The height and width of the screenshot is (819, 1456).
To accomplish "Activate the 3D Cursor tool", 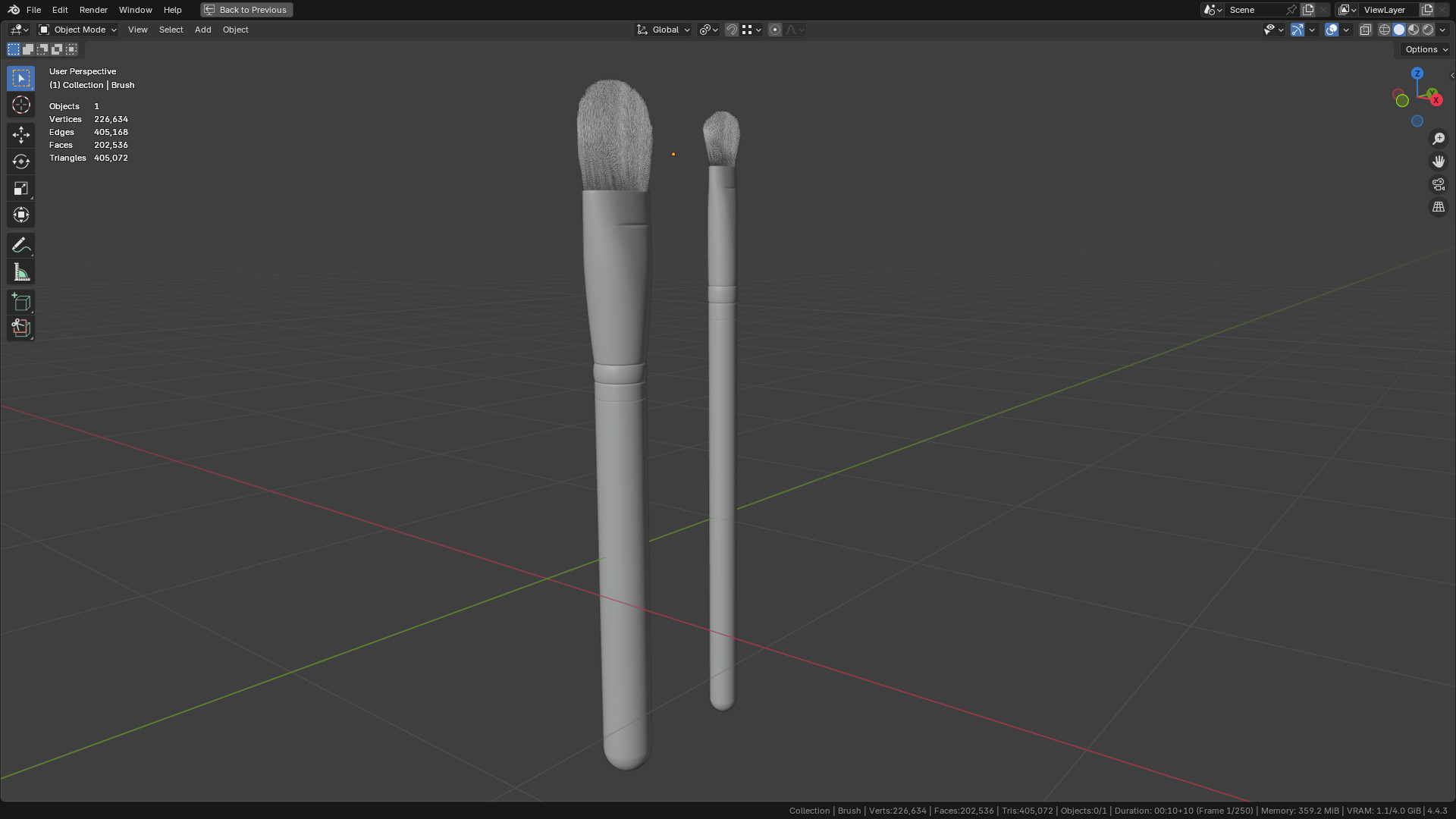I will [x=20, y=105].
